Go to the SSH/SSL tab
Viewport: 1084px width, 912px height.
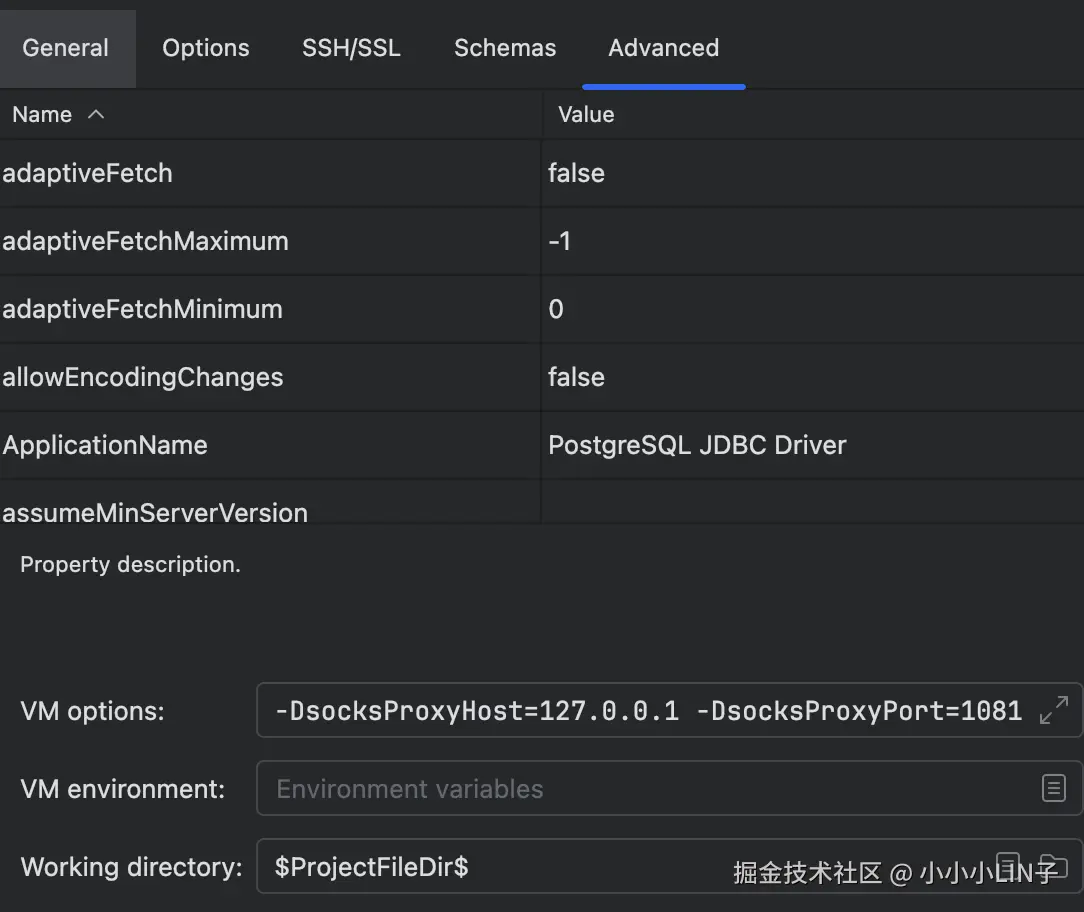tap(351, 48)
